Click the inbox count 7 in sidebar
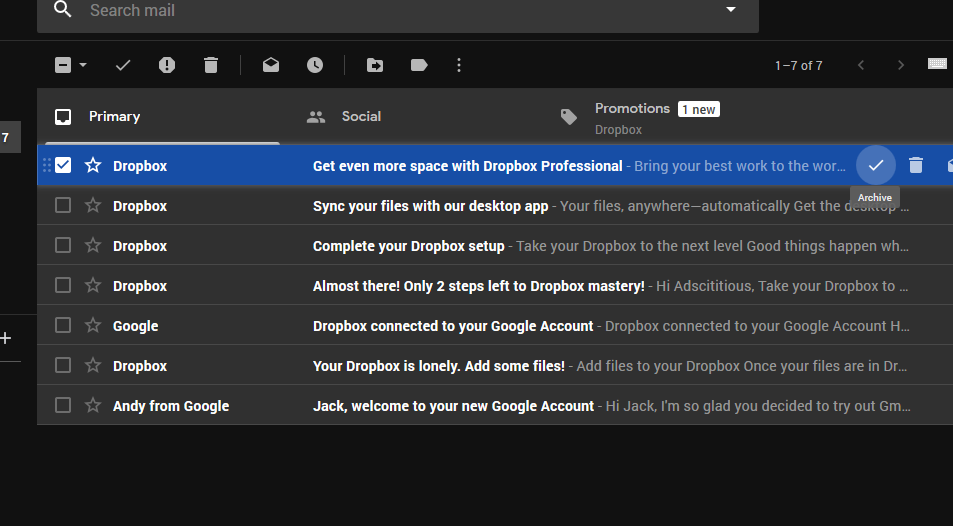This screenshot has width=953, height=526. (x=5, y=137)
